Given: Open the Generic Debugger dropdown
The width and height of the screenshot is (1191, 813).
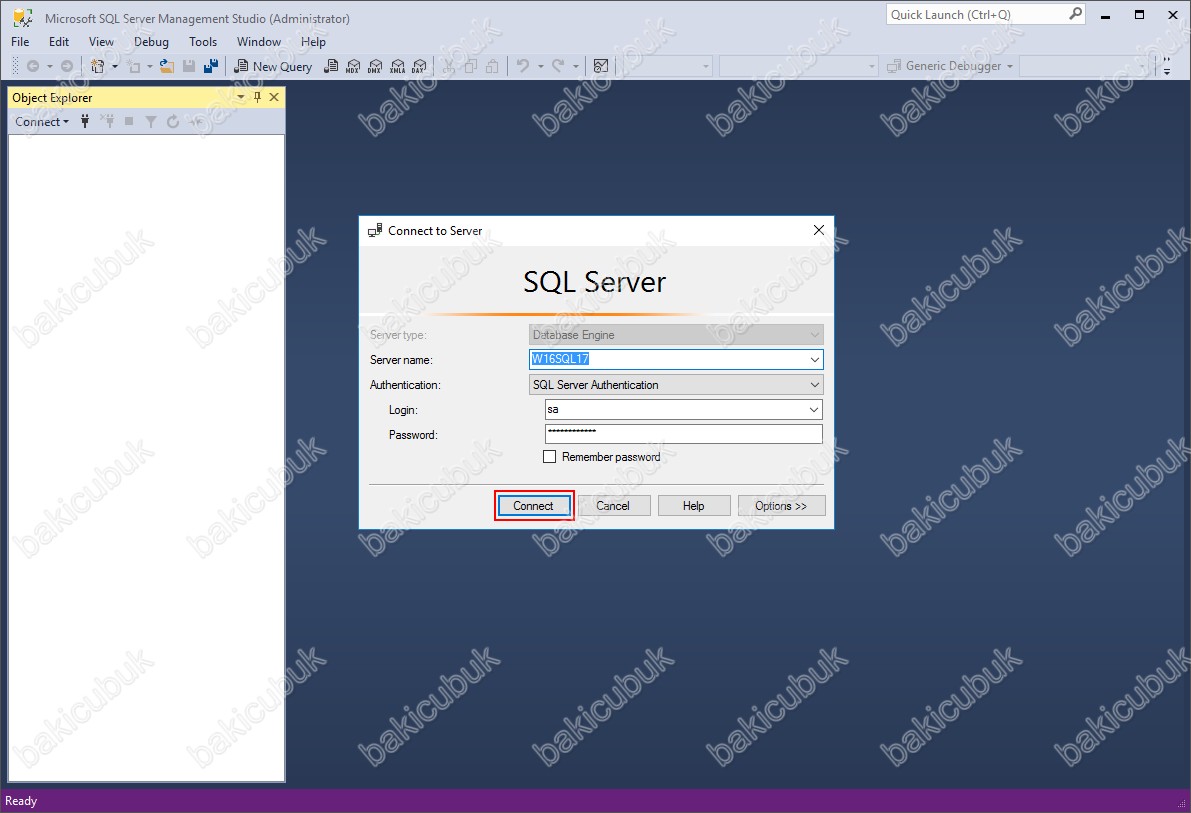Looking at the screenshot, I should [1009, 66].
